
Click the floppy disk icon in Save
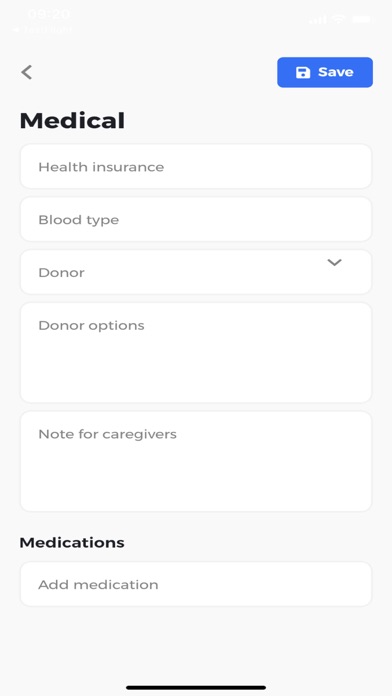(x=303, y=72)
